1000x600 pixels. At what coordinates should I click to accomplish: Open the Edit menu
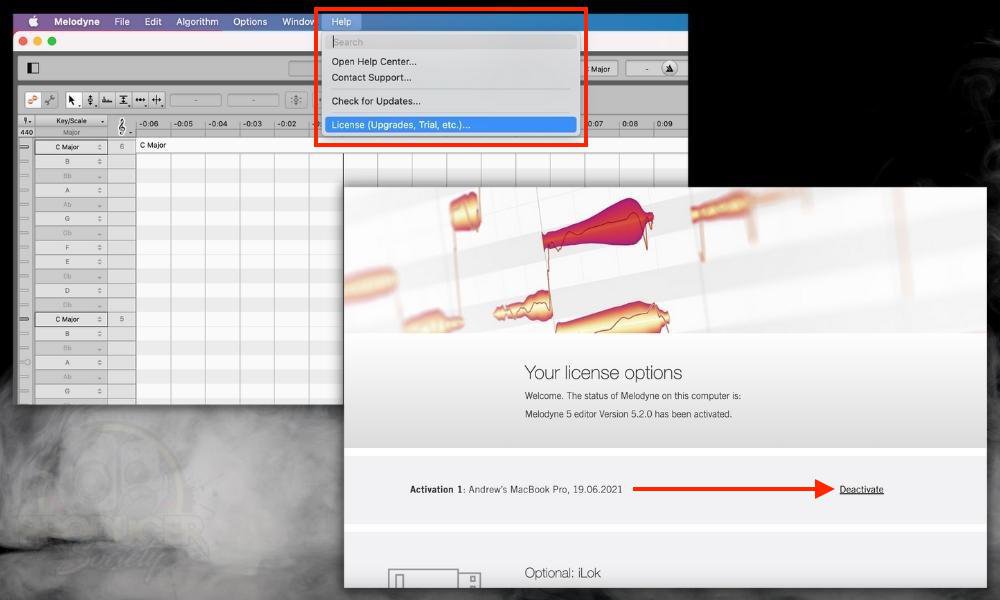pyautogui.click(x=153, y=22)
